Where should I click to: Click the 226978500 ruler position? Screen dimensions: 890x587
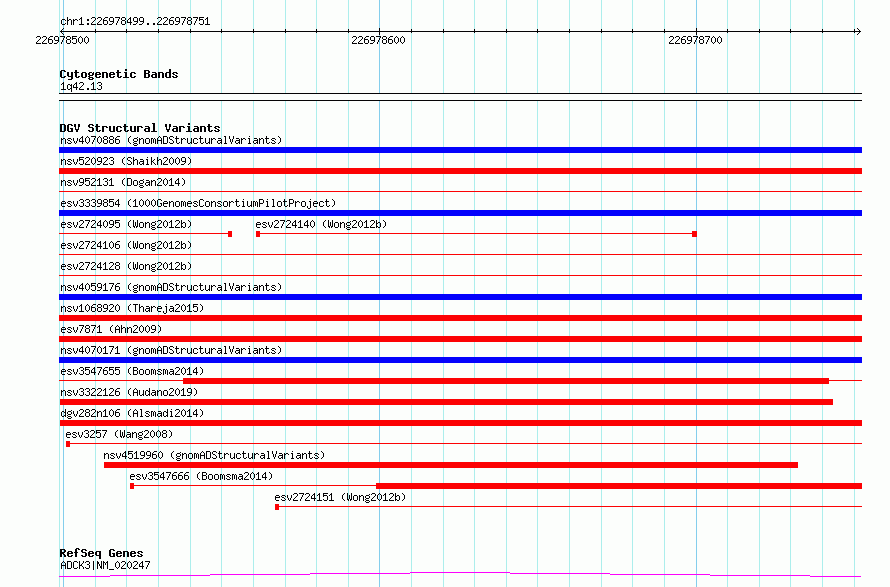click(x=62, y=40)
